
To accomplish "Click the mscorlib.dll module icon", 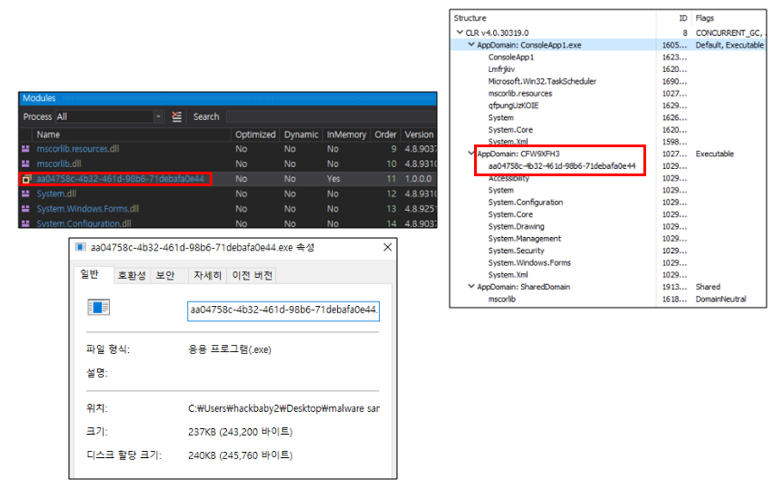I will pyautogui.click(x=26, y=164).
